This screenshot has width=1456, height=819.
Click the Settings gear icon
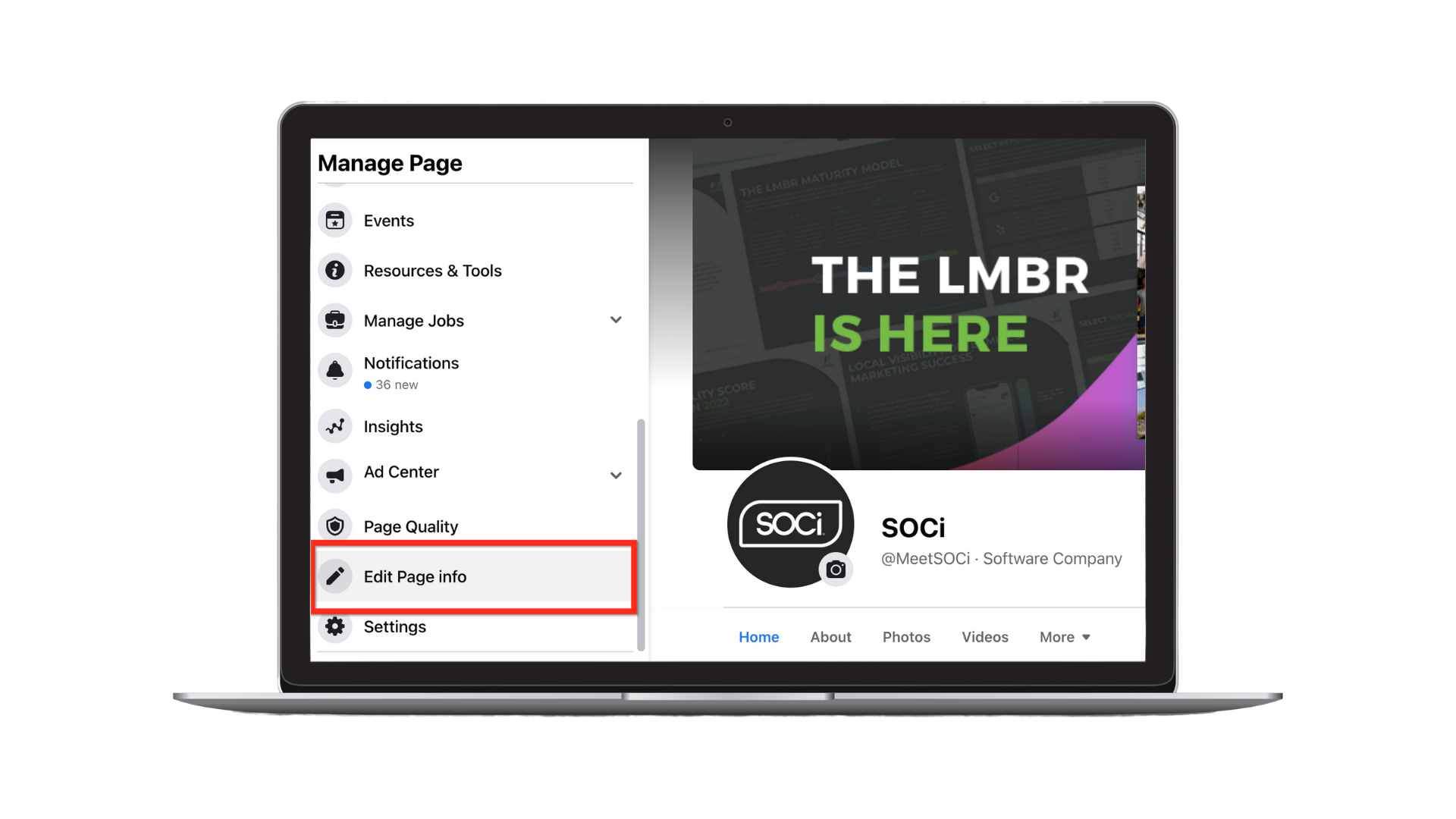click(336, 626)
